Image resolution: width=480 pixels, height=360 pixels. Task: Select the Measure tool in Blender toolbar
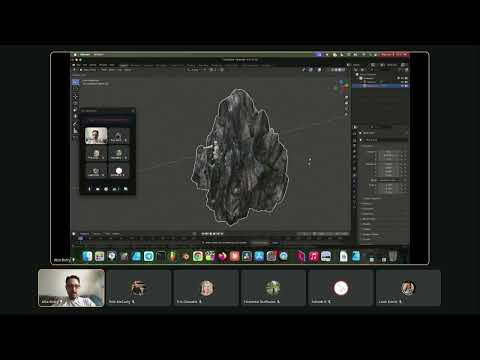click(x=76, y=131)
